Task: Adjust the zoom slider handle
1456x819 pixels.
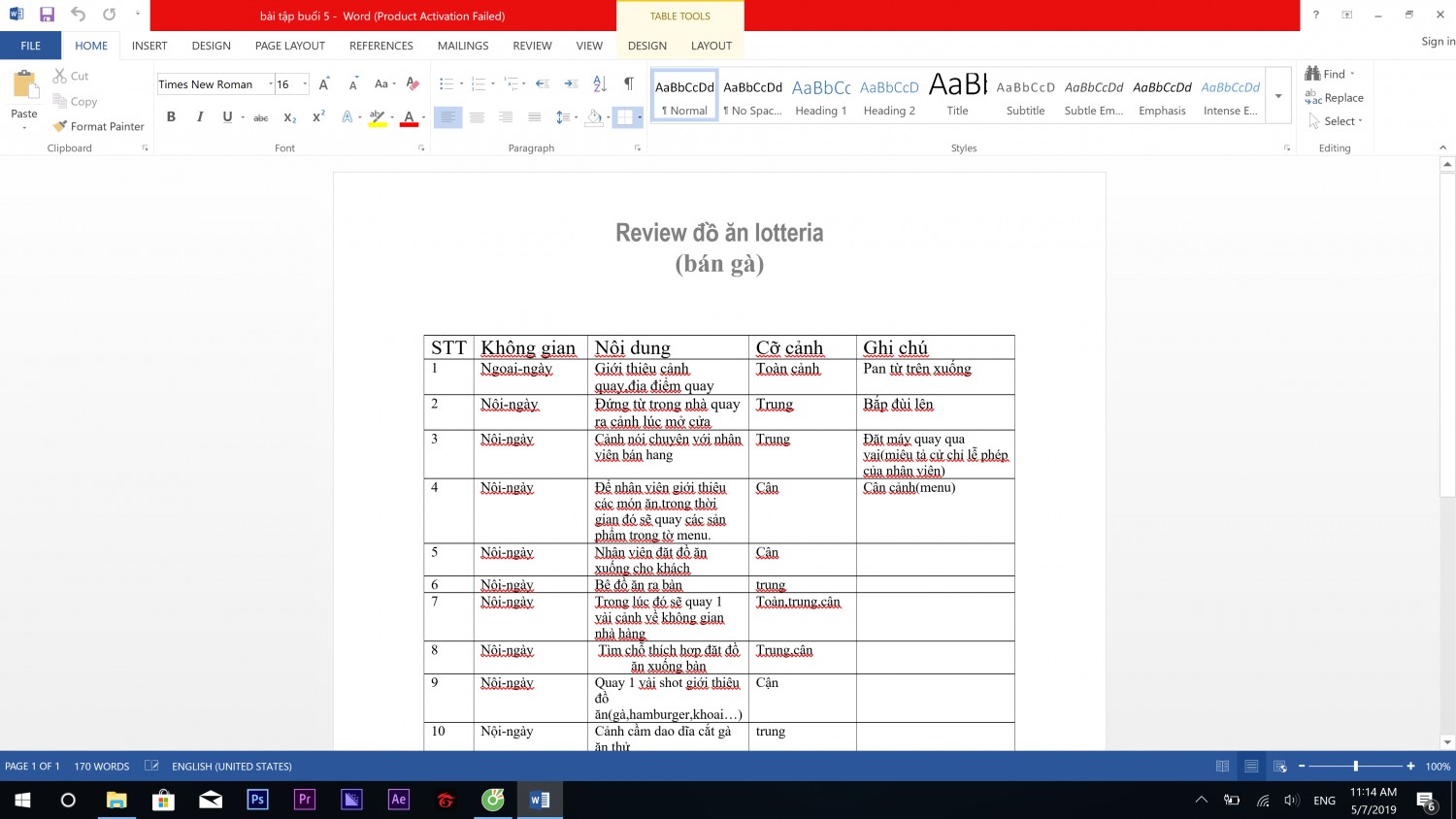Action: click(1355, 767)
